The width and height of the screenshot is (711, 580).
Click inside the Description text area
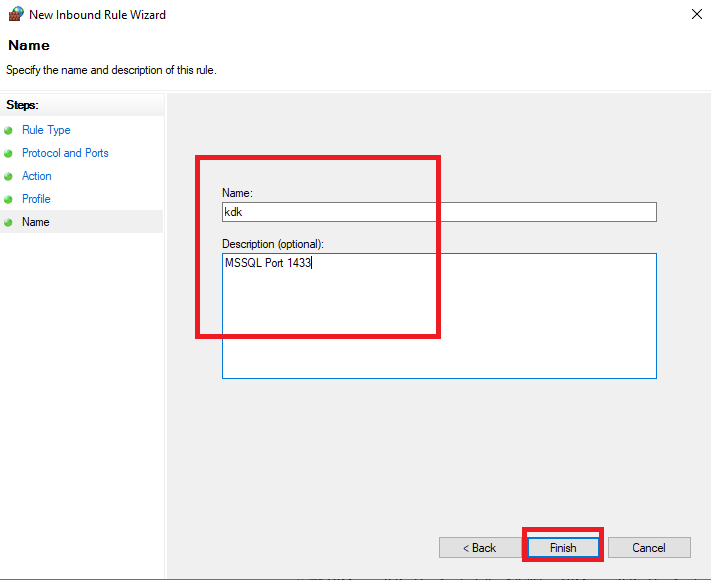pyautogui.click(x=439, y=316)
